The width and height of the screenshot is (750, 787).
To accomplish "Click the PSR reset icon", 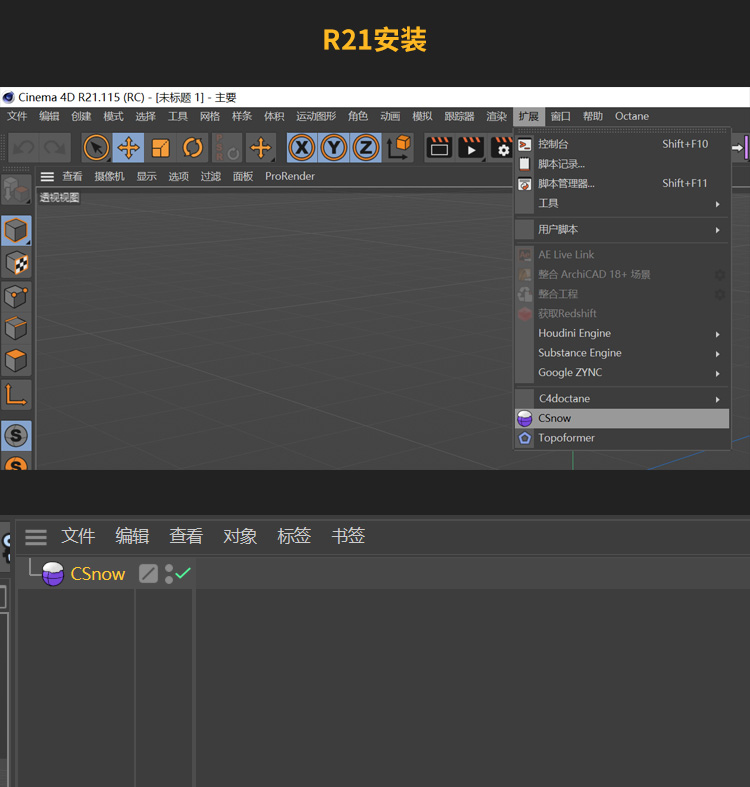I will pos(227,148).
